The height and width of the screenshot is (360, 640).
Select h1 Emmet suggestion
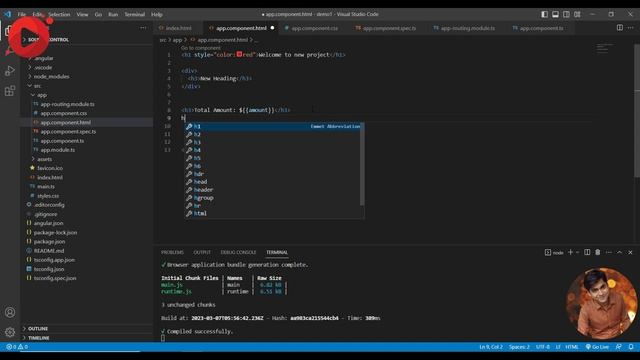[273, 127]
